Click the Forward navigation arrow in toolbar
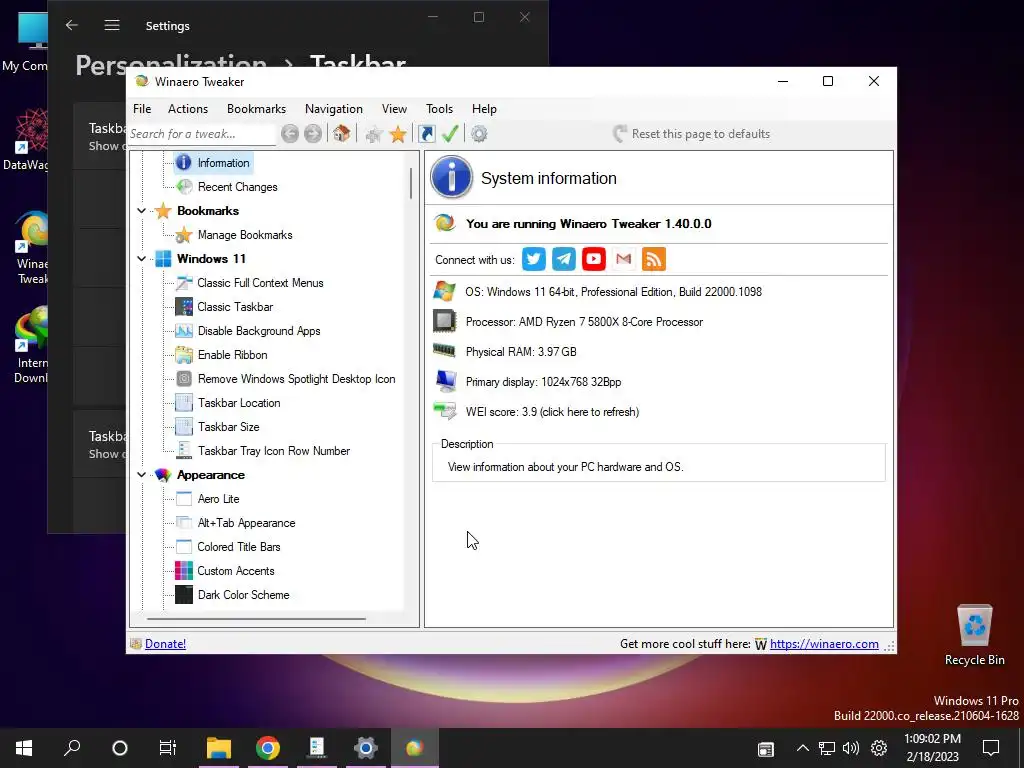 pyautogui.click(x=313, y=134)
